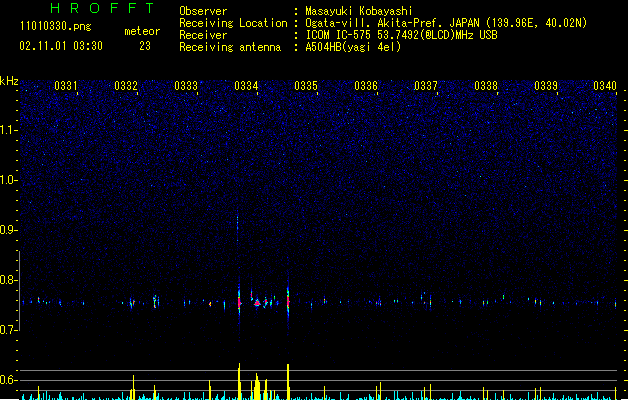Click the HROFFT title text
The image size is (629, 400).
102,8
